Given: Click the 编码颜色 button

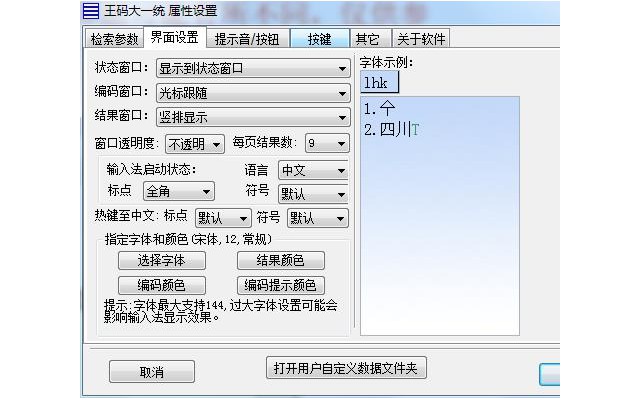Looking at the screenshot, I should [162, 285].
